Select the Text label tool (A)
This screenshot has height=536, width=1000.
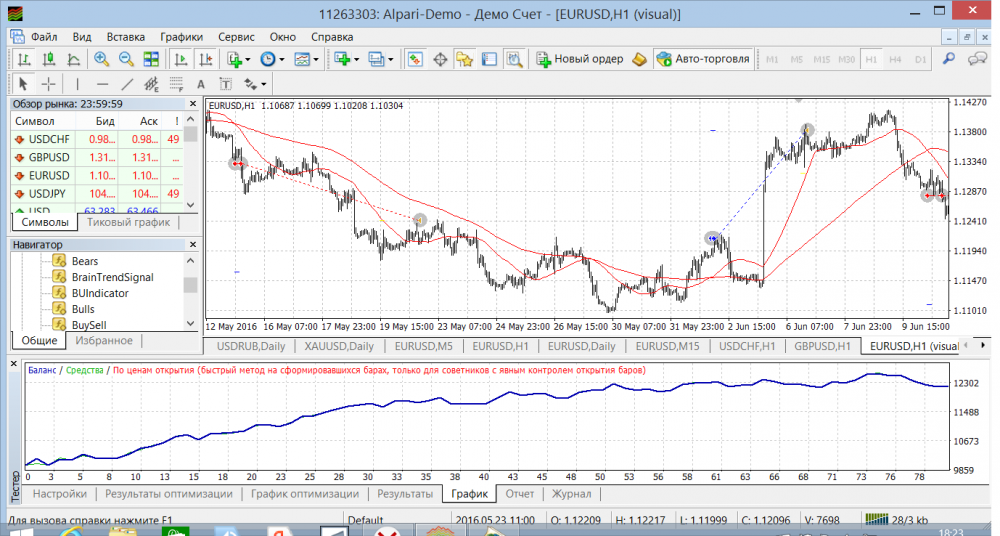[x=200, y=84]
